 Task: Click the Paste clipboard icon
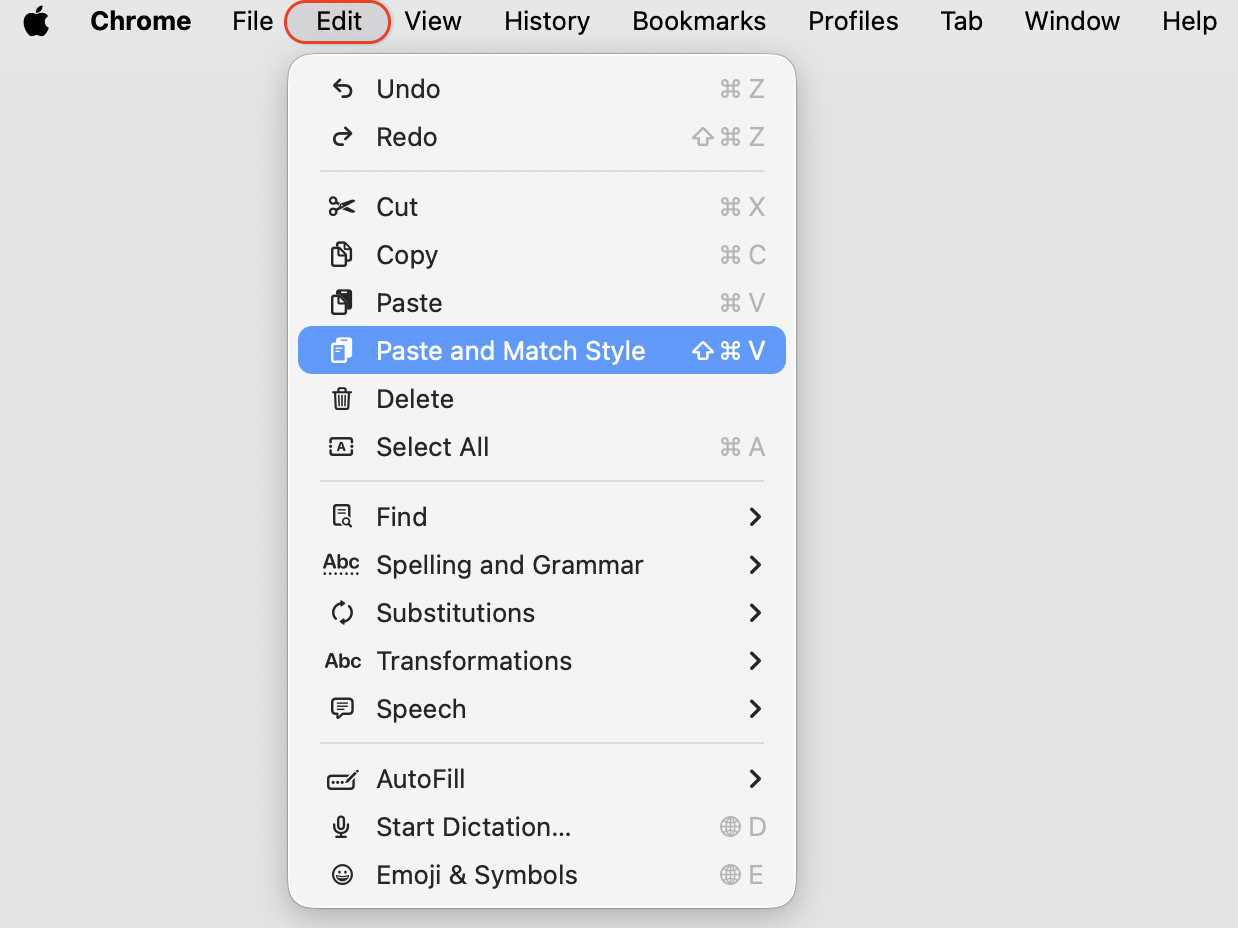(342, 303)
